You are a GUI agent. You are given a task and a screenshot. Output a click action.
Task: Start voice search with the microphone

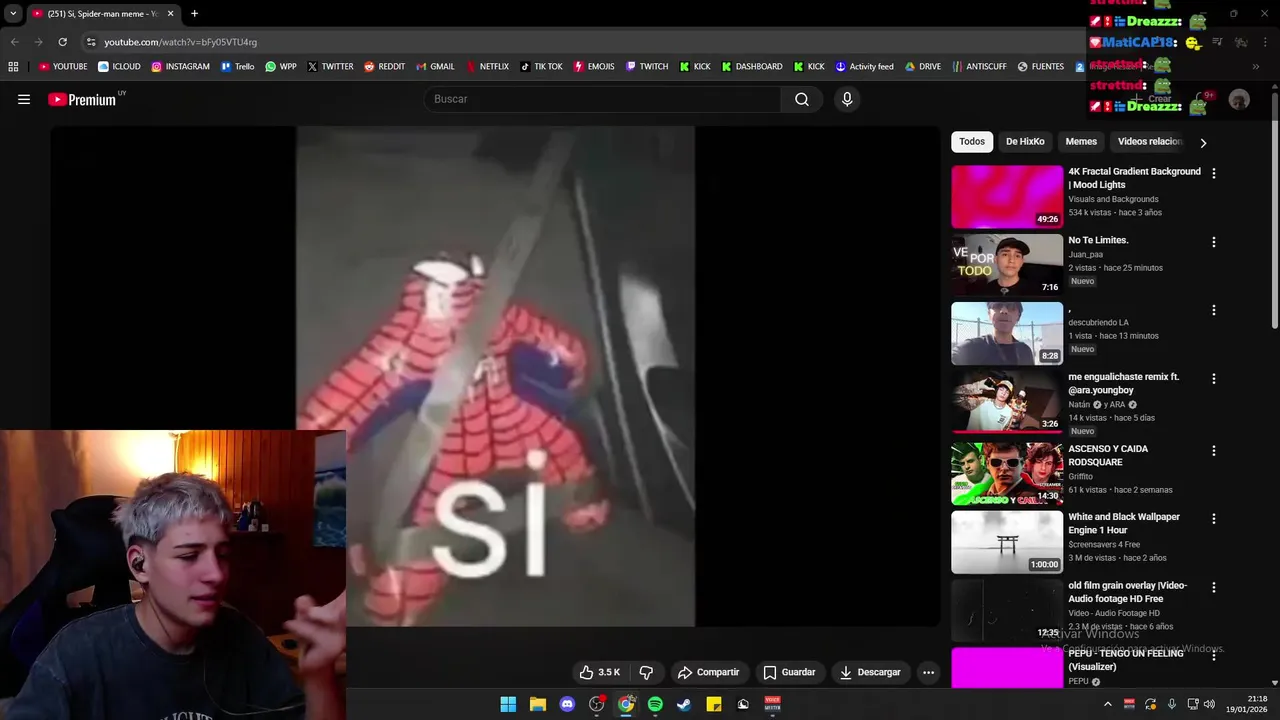coord(847,99)
